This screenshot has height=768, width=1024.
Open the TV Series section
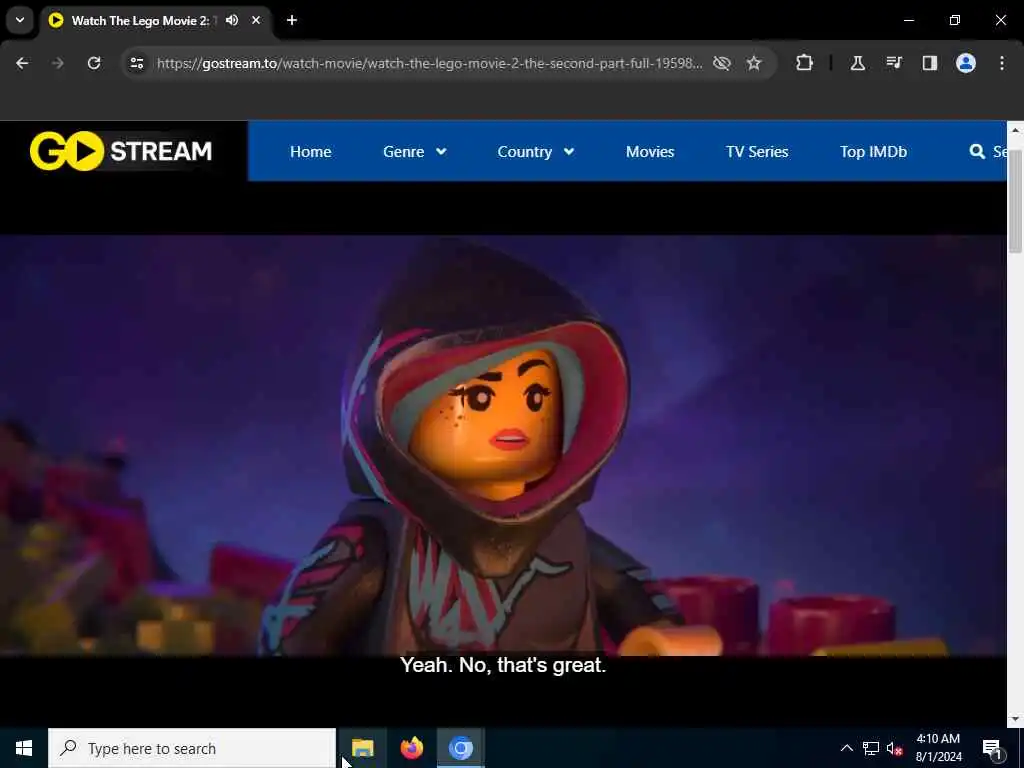757,152
